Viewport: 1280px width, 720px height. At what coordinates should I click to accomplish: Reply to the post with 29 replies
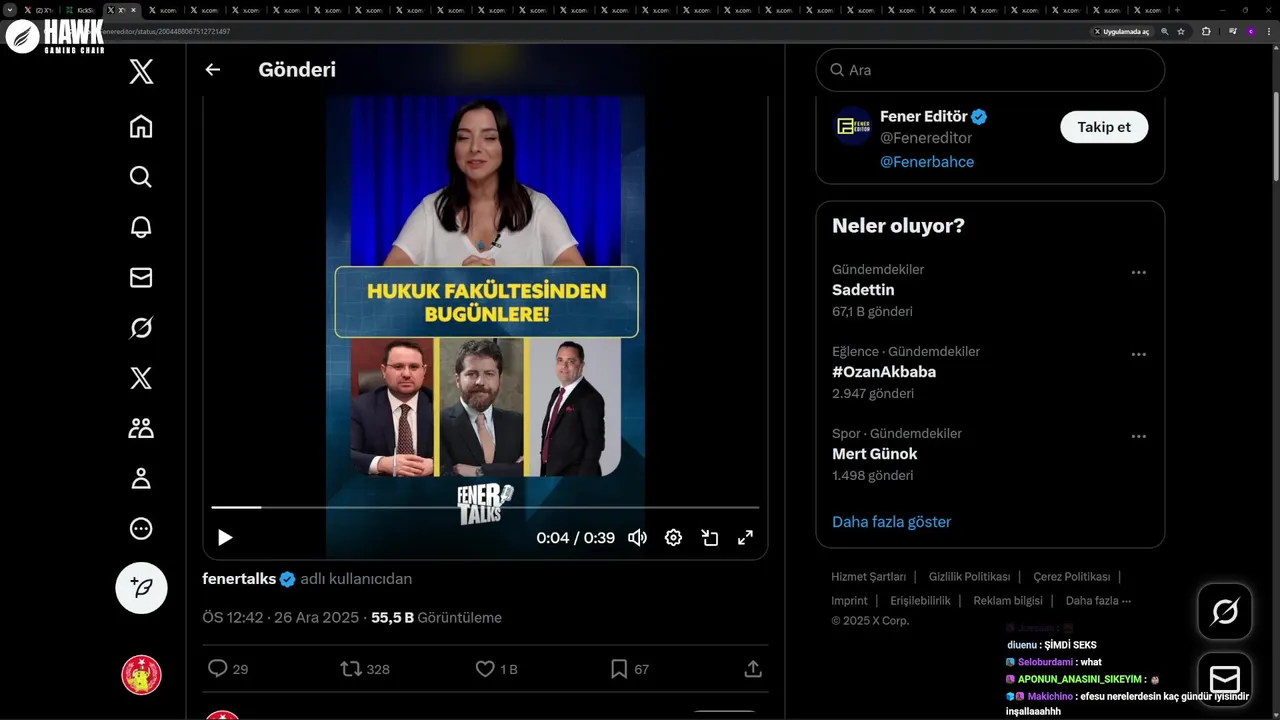227,669
